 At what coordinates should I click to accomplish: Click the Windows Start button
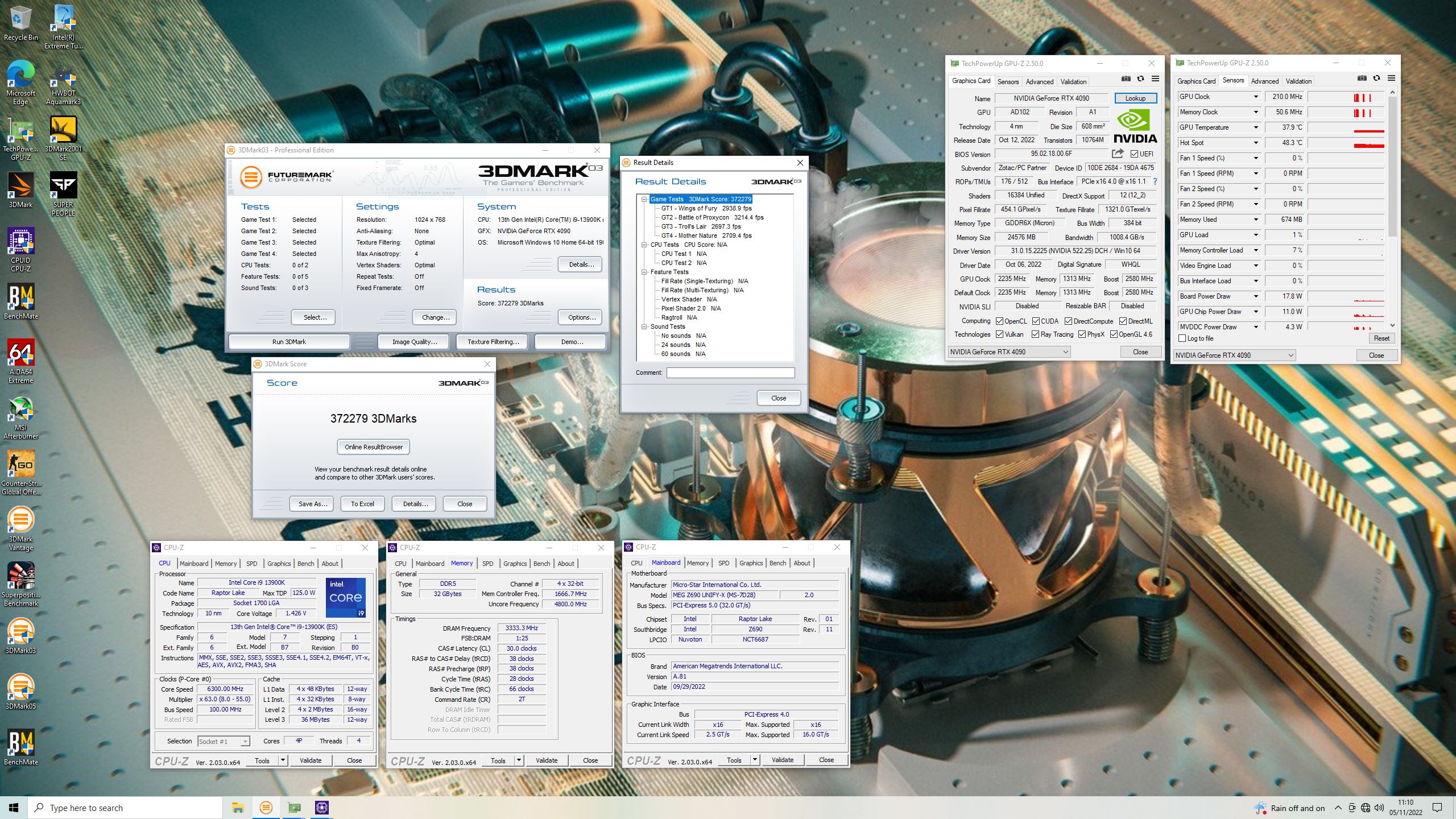coord(14,808)
